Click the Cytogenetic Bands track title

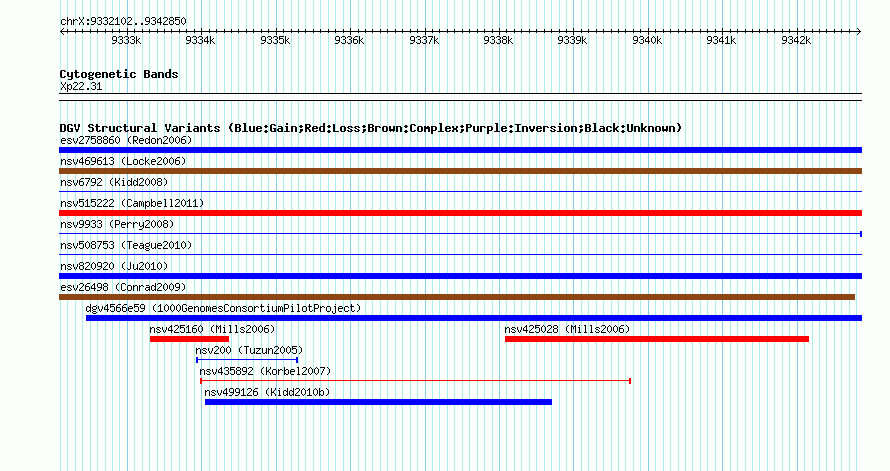[119, 74]
